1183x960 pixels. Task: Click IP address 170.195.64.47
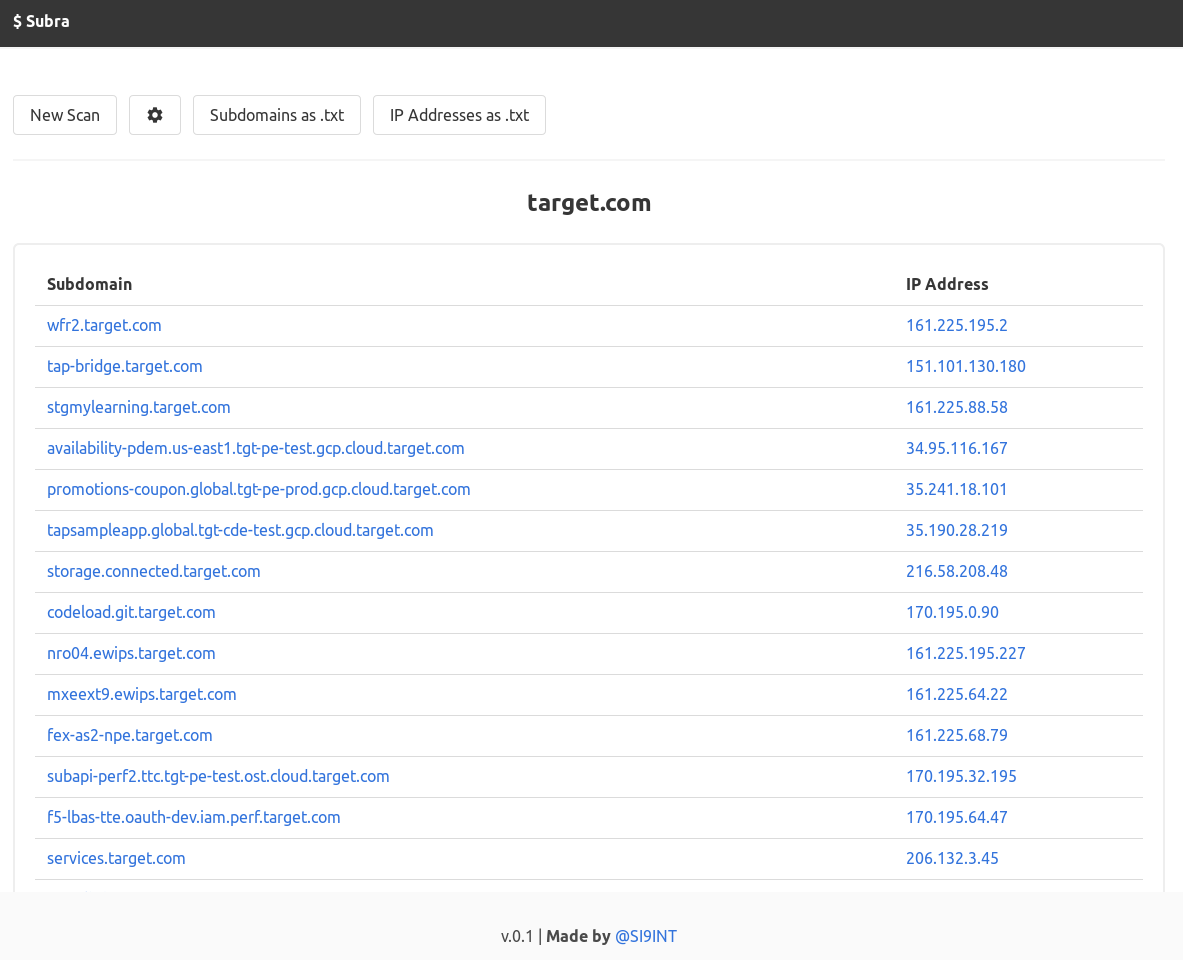pos(957,817)
